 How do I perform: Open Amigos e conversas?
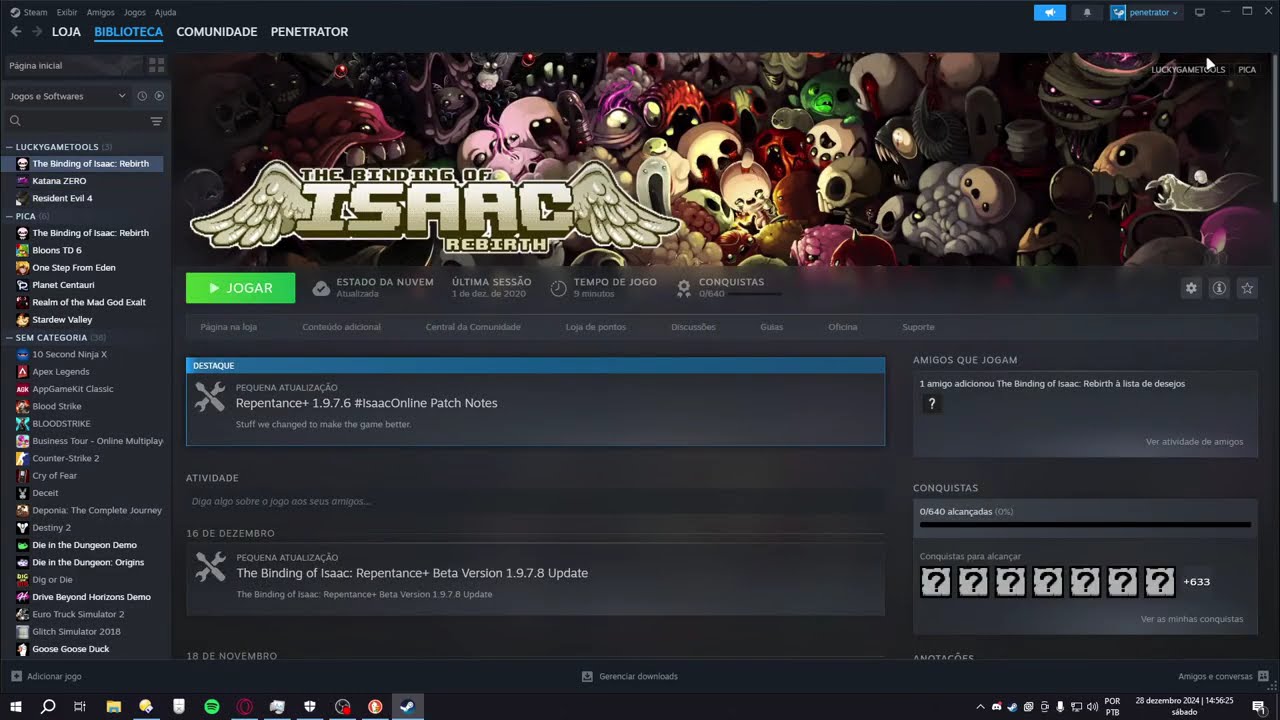pos(1224,676)
